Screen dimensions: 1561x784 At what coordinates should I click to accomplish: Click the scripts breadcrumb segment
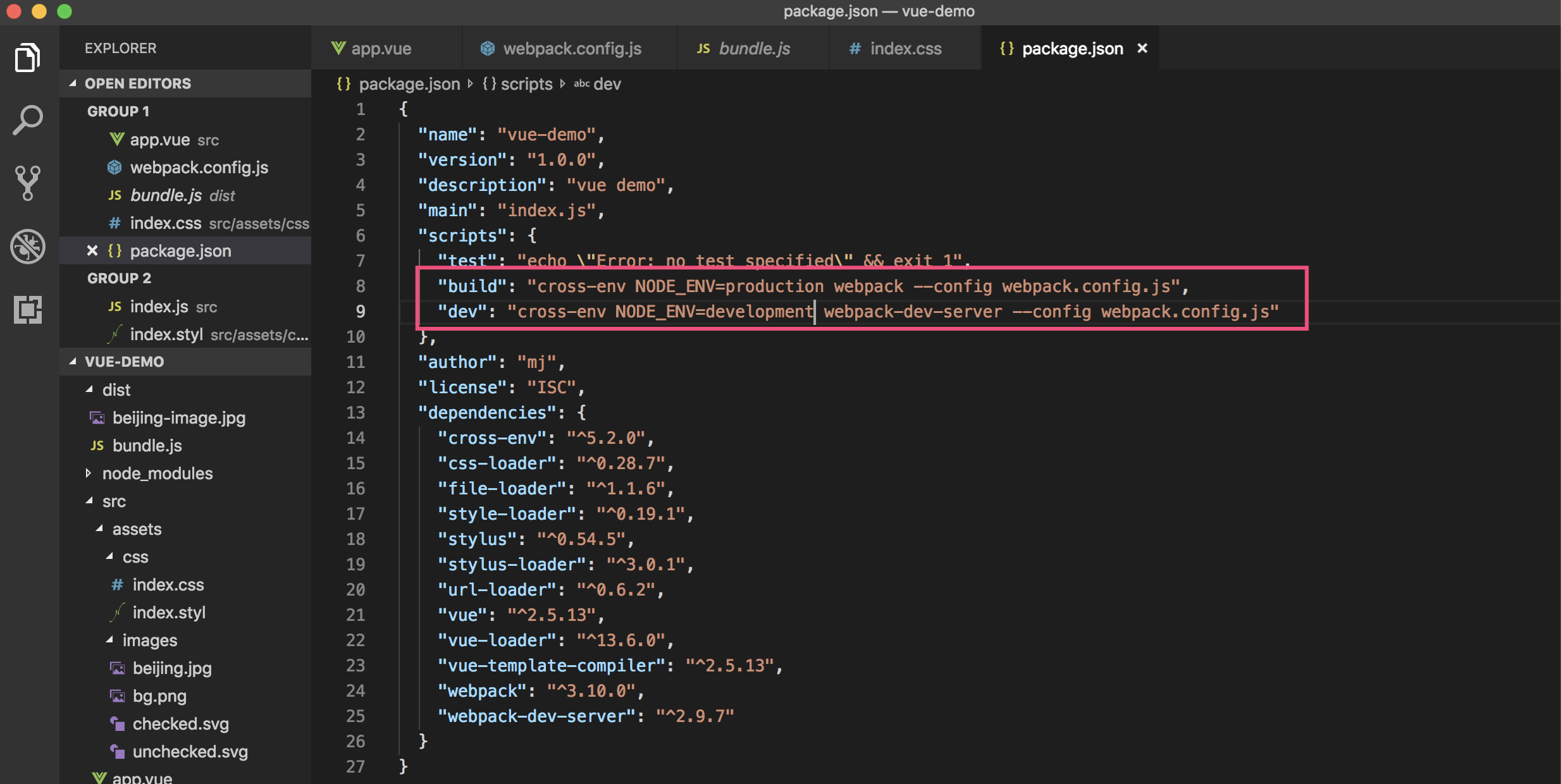pos(526,84)
